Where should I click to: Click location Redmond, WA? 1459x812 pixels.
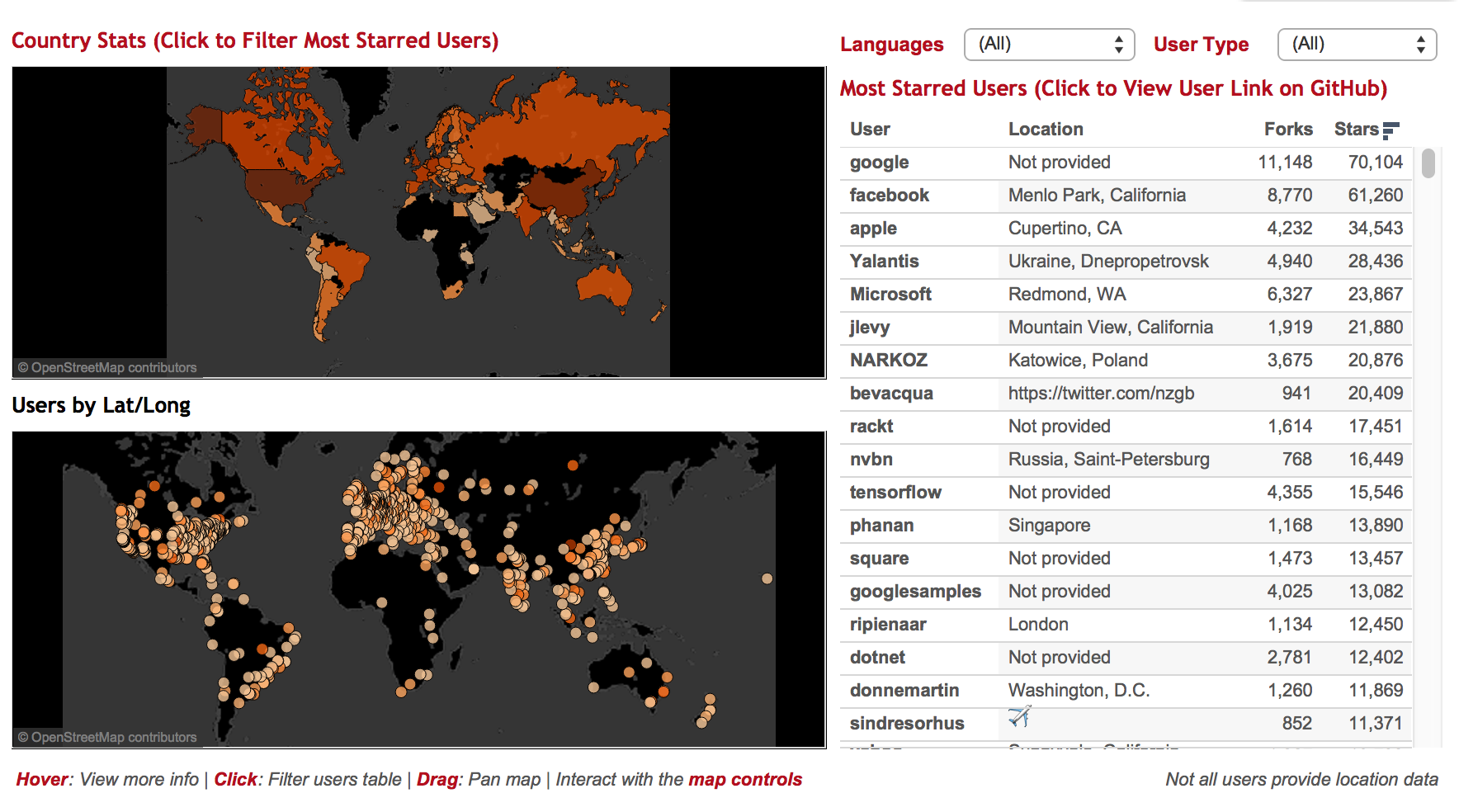[x=1067, y=295]
